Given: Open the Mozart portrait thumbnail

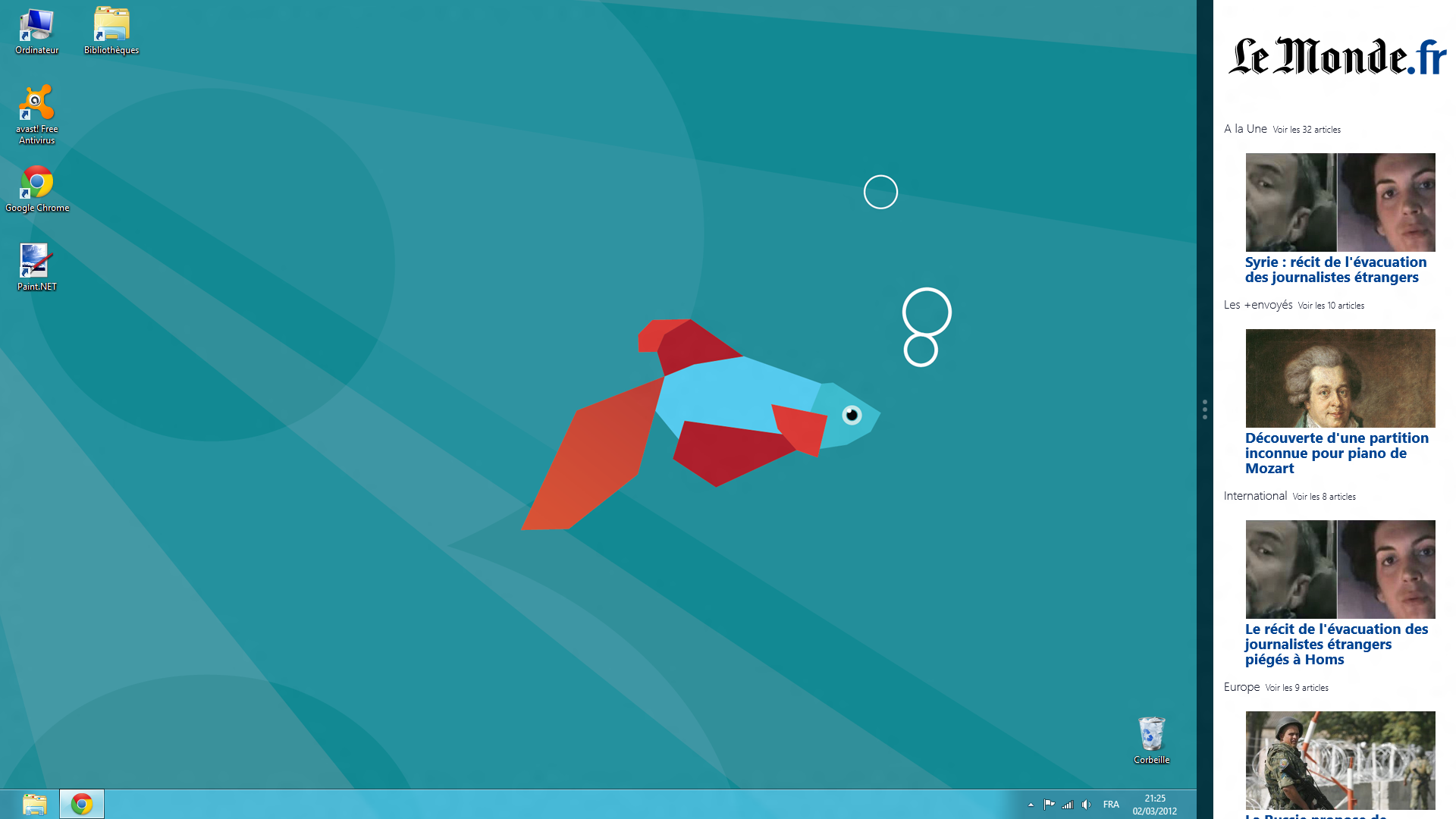Looking at the screenshot, I should click(1340, 378).
